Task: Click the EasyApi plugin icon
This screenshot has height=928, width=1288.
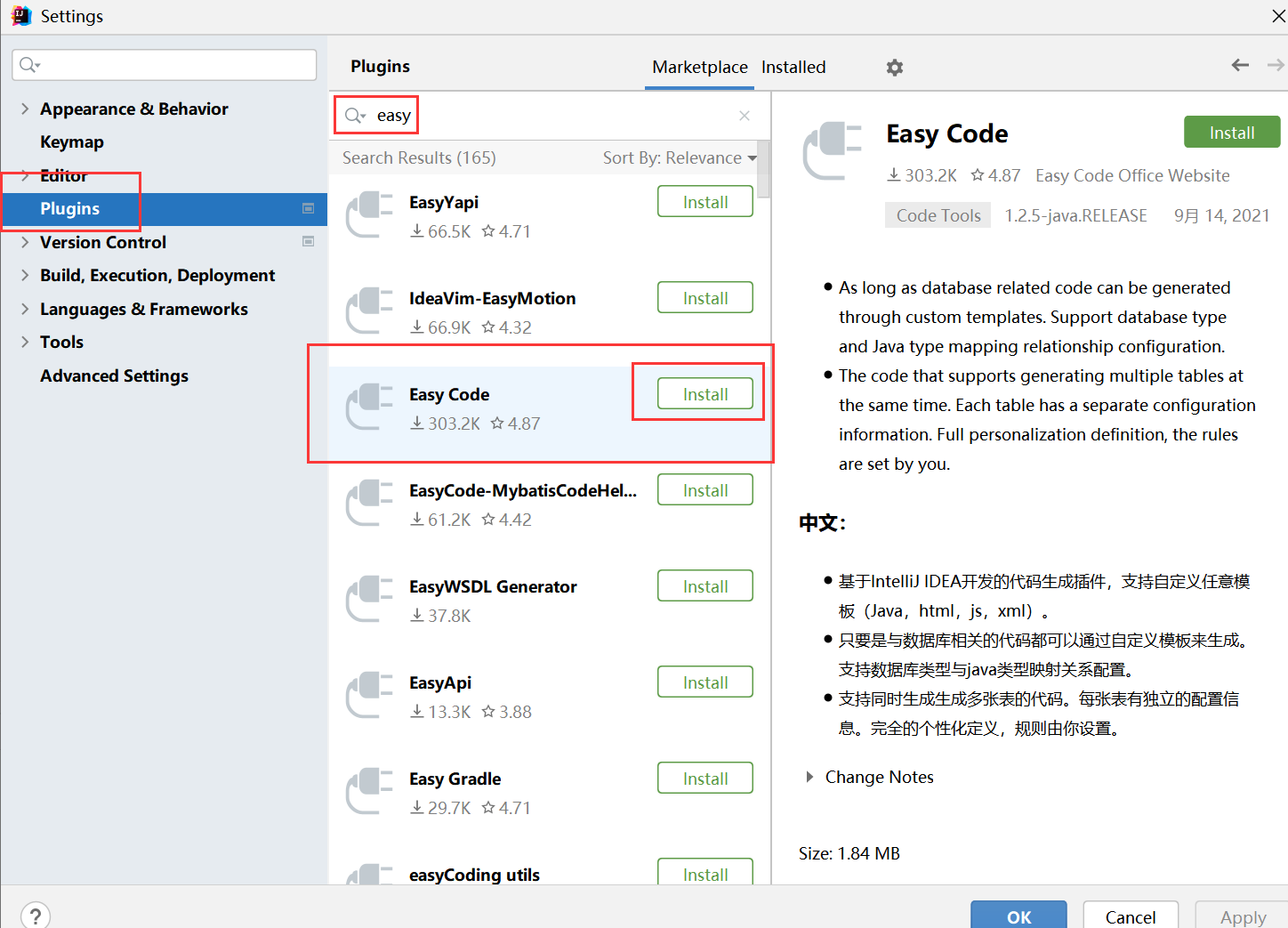Action: pos(369,695)
